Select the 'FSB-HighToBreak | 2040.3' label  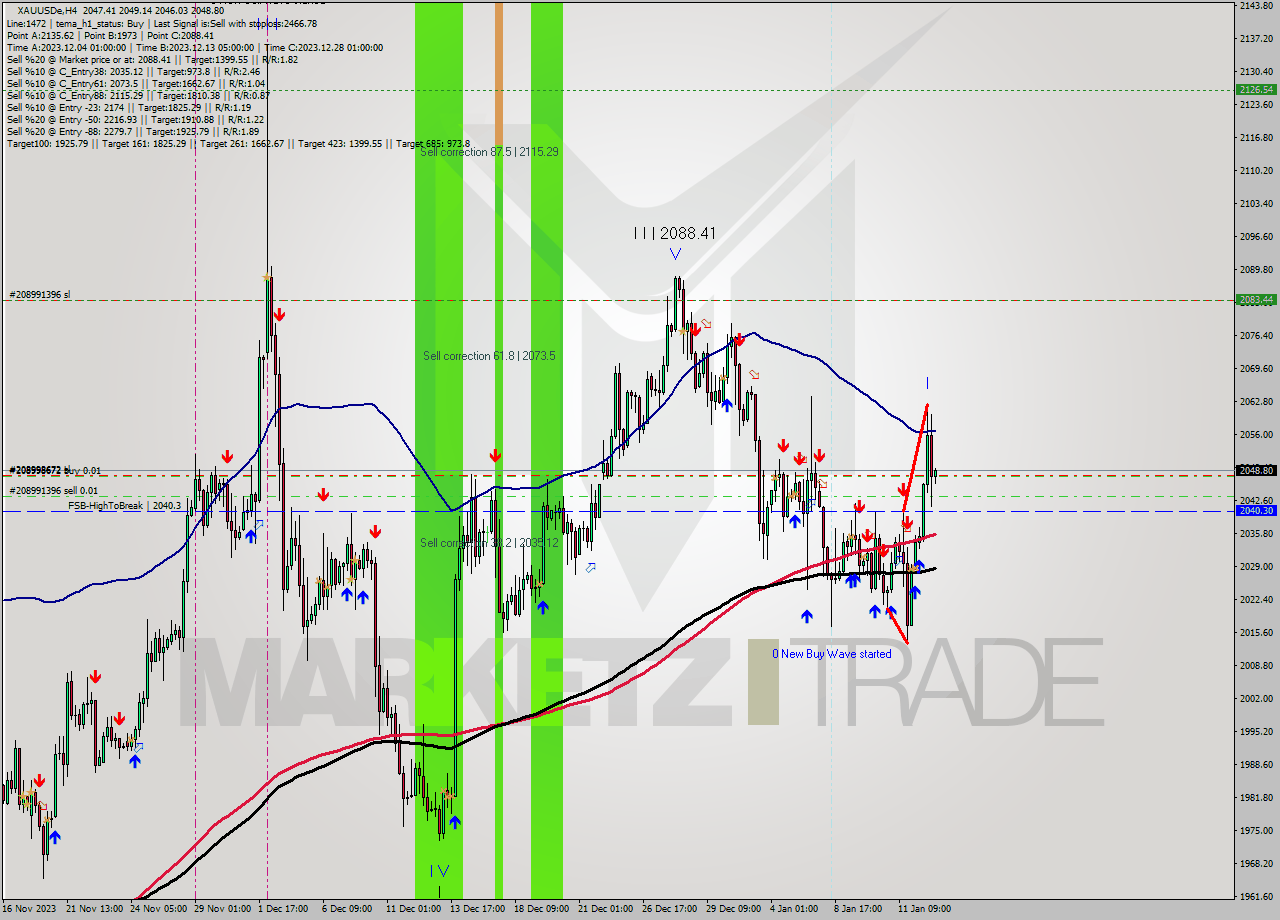[x=125, y=506]
